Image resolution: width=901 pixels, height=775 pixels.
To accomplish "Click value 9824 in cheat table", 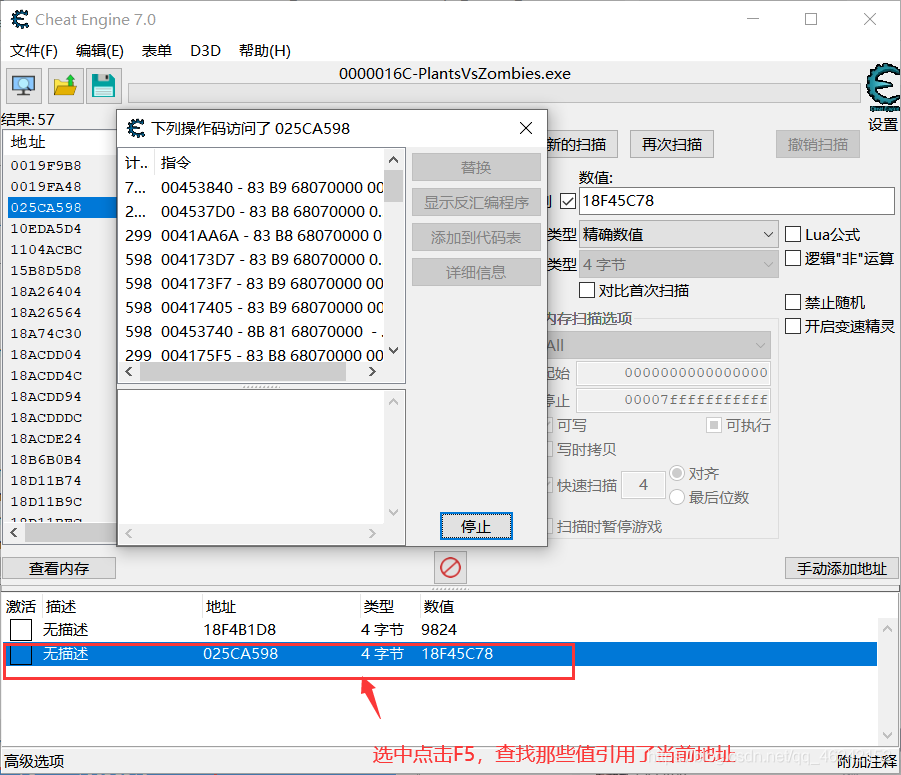I will pos(439,630).
